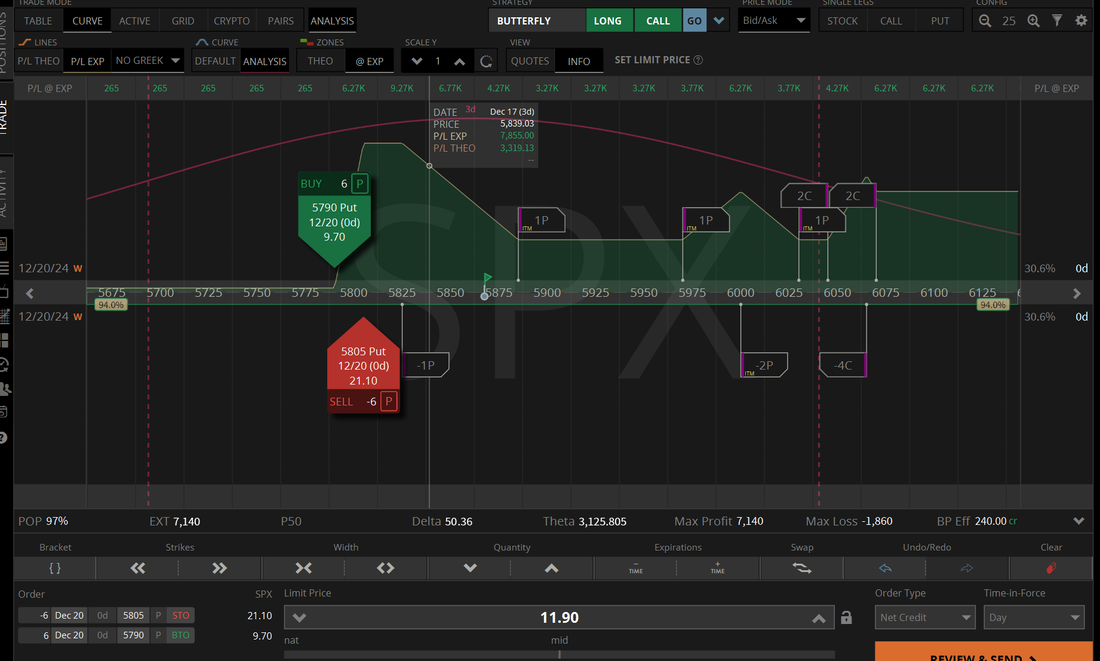Switch to the GRID trade mode tab
The image size is (1100, 661).
tap(183, 21)
